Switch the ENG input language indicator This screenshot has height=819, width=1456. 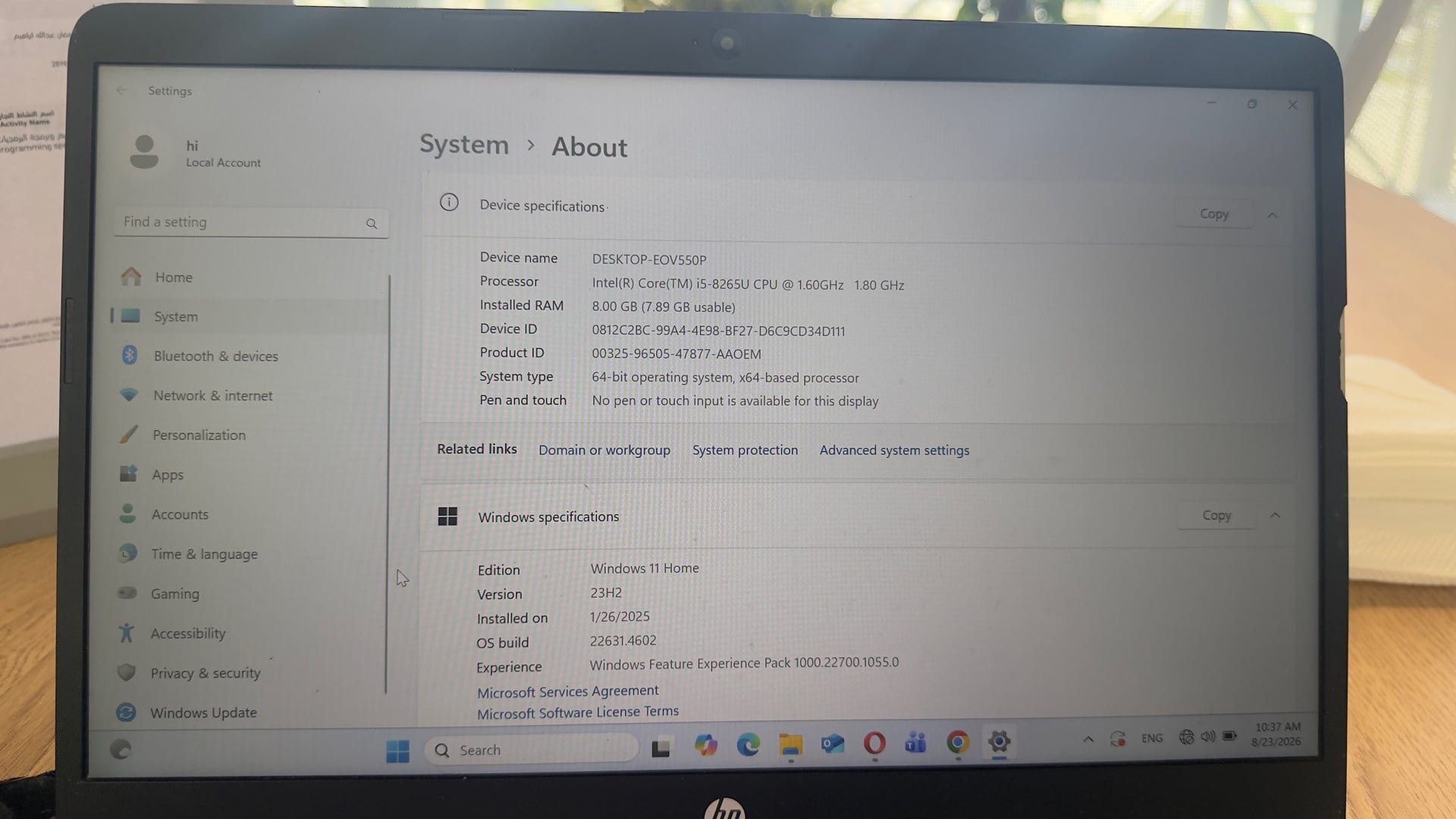coord(1152,738)
